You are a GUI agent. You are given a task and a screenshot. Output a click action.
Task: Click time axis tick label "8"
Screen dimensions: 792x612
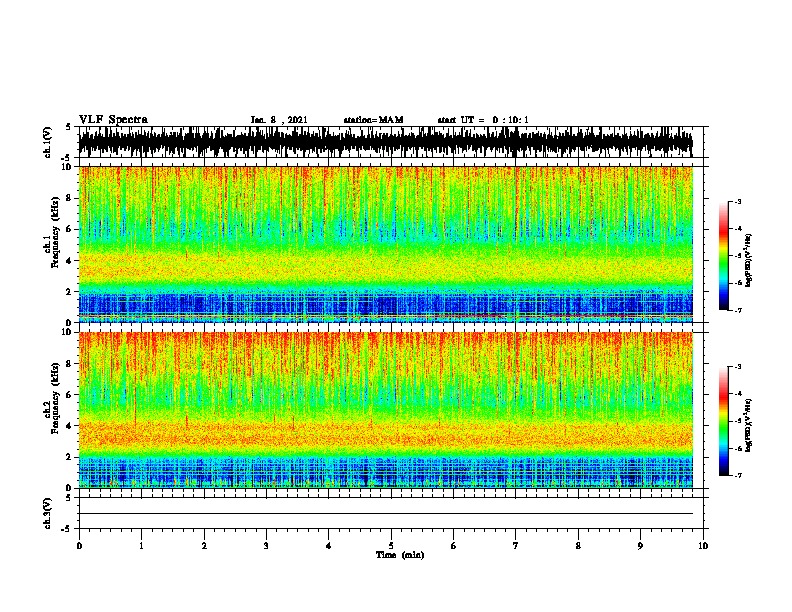(x=578, y=546)
